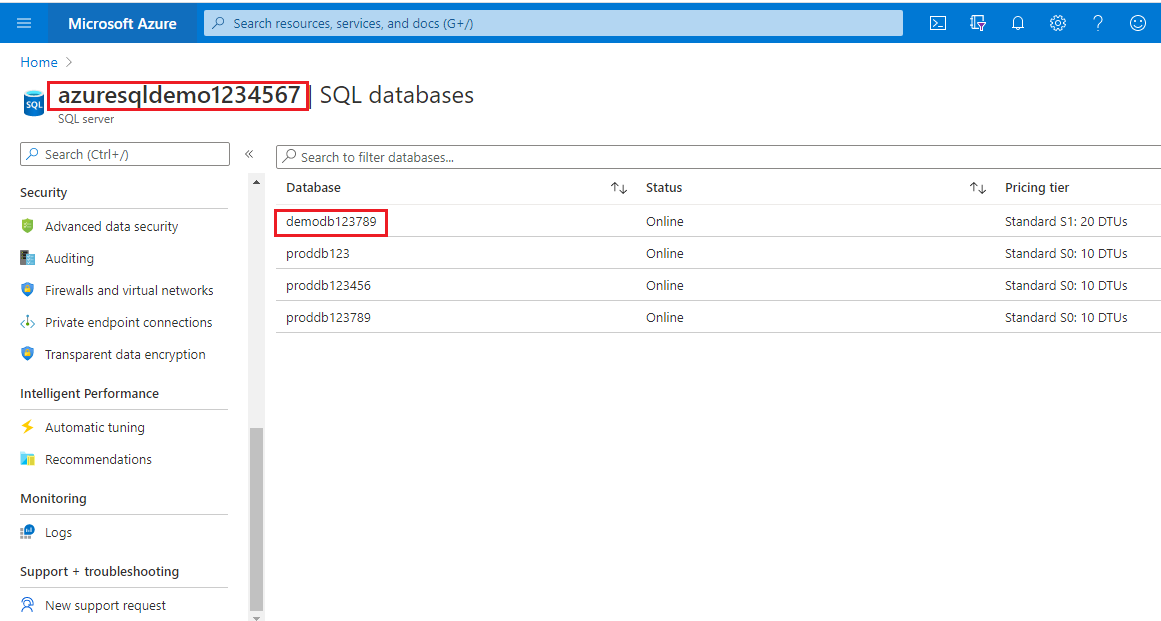
Task: Click the Recommendations icon
Action: click(27, 459)
